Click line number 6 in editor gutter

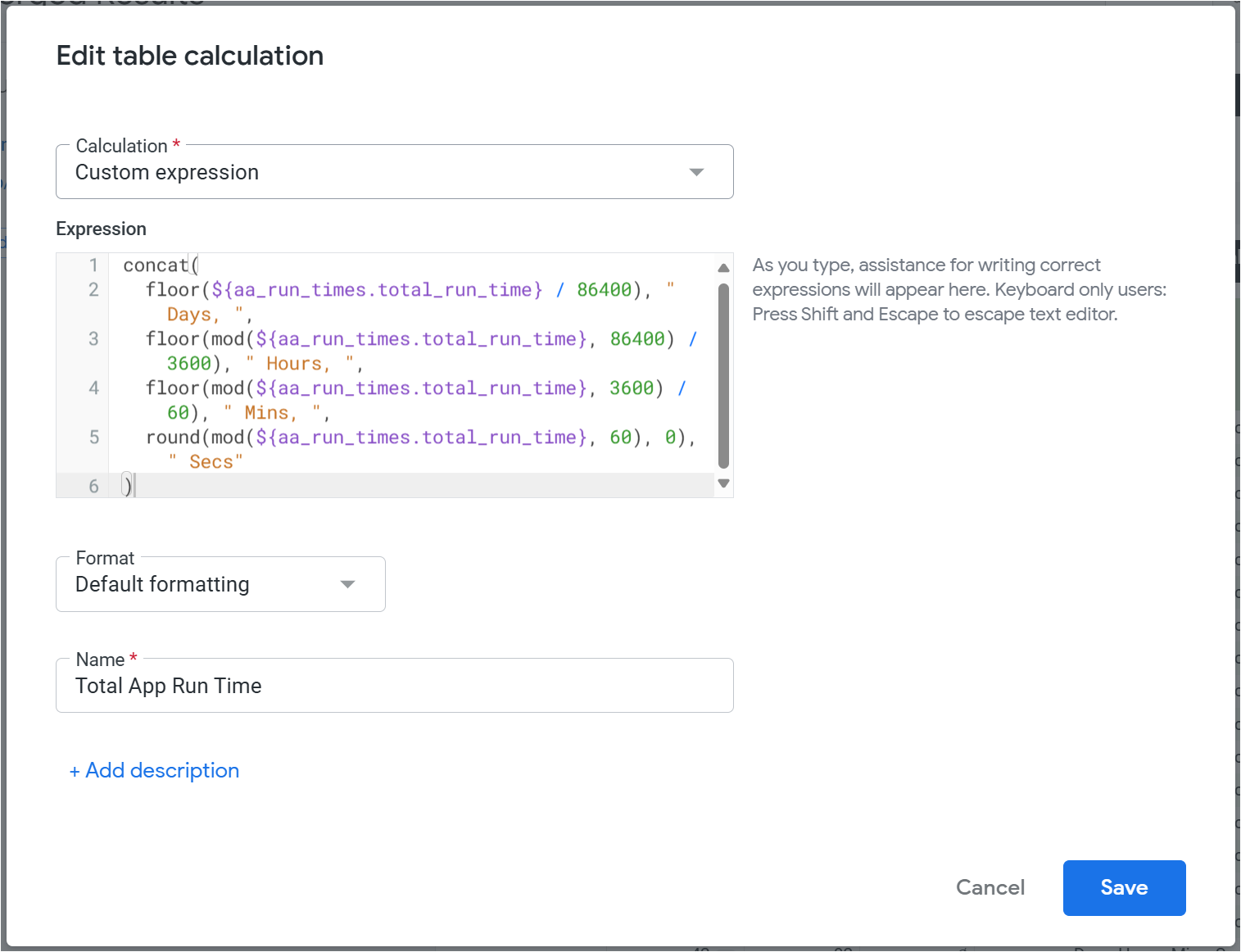(93, 487)
